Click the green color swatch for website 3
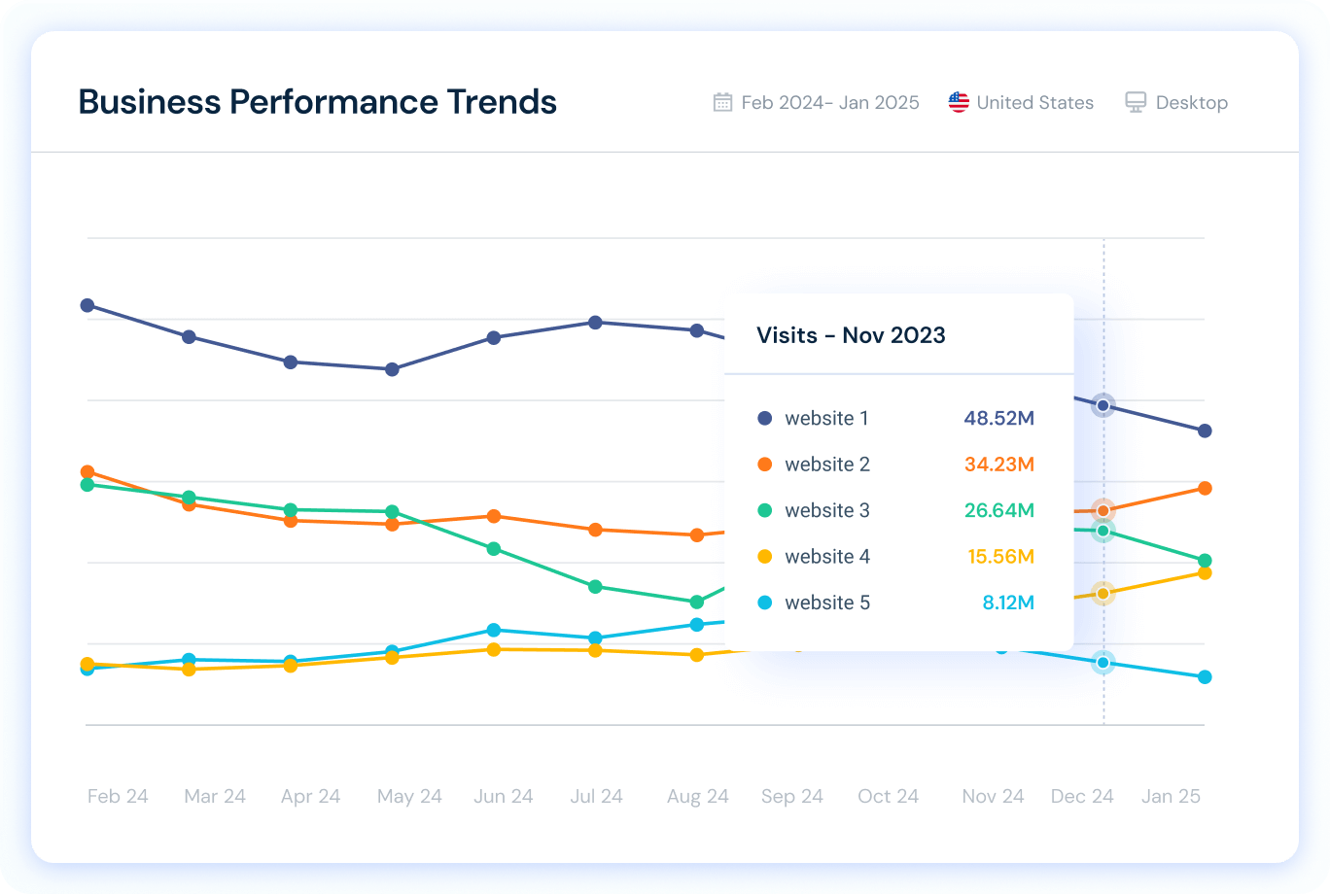 coord(764,510)
